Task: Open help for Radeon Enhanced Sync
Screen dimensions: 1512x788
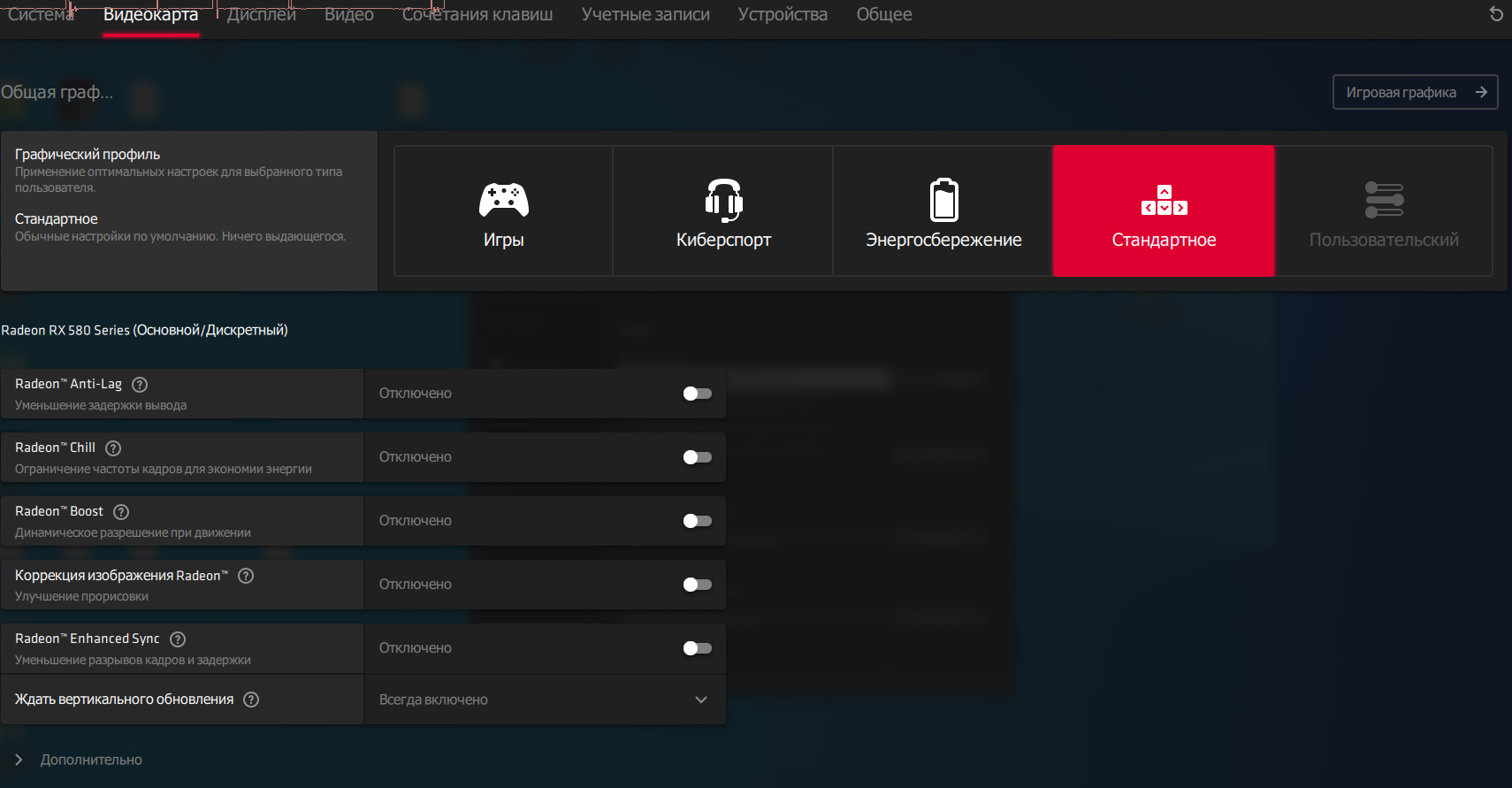Action: click(178, 639)
